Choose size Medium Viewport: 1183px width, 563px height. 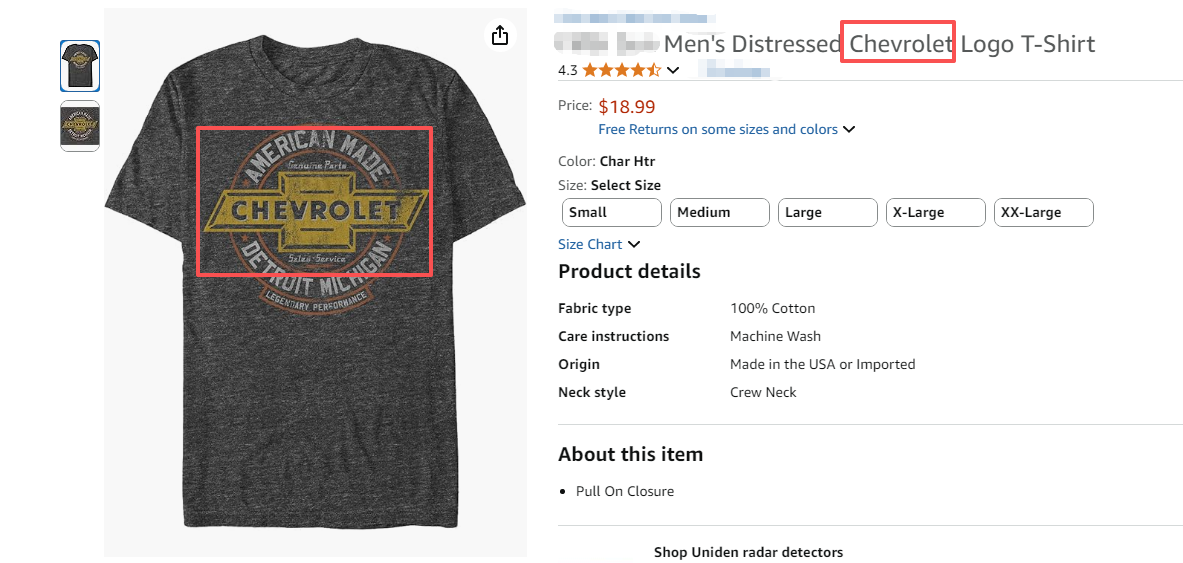[x=719, y=212]
